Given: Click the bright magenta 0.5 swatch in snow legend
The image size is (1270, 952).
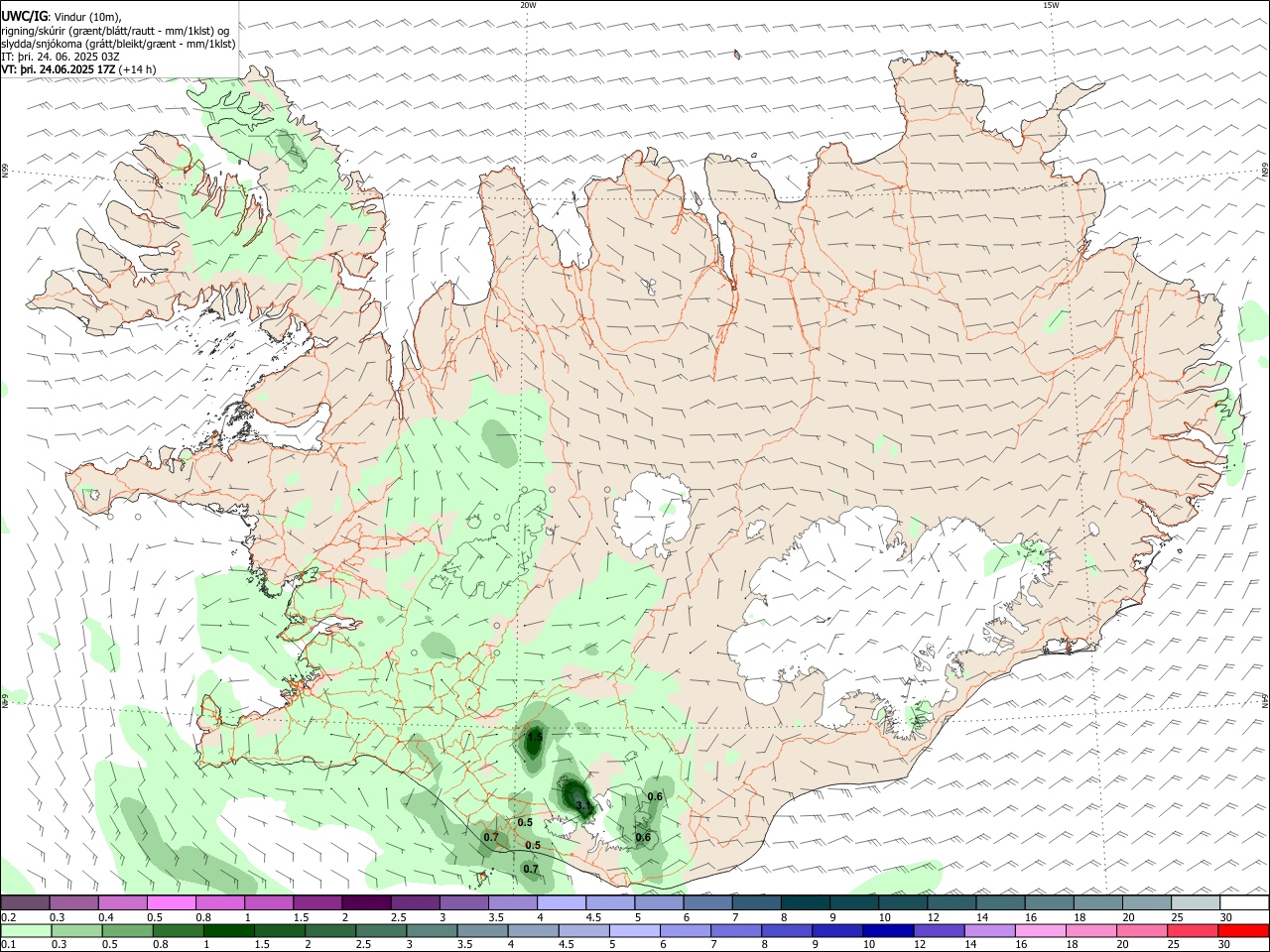Looking at the screenshot, I should click(171, 903).
